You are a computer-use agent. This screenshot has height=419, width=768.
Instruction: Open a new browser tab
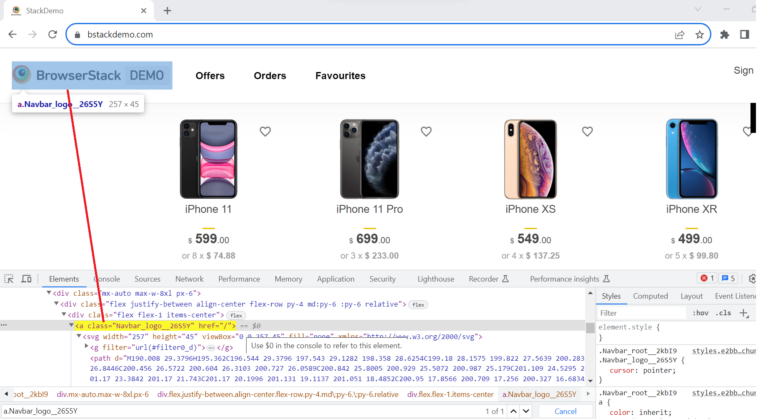point(167,10)
